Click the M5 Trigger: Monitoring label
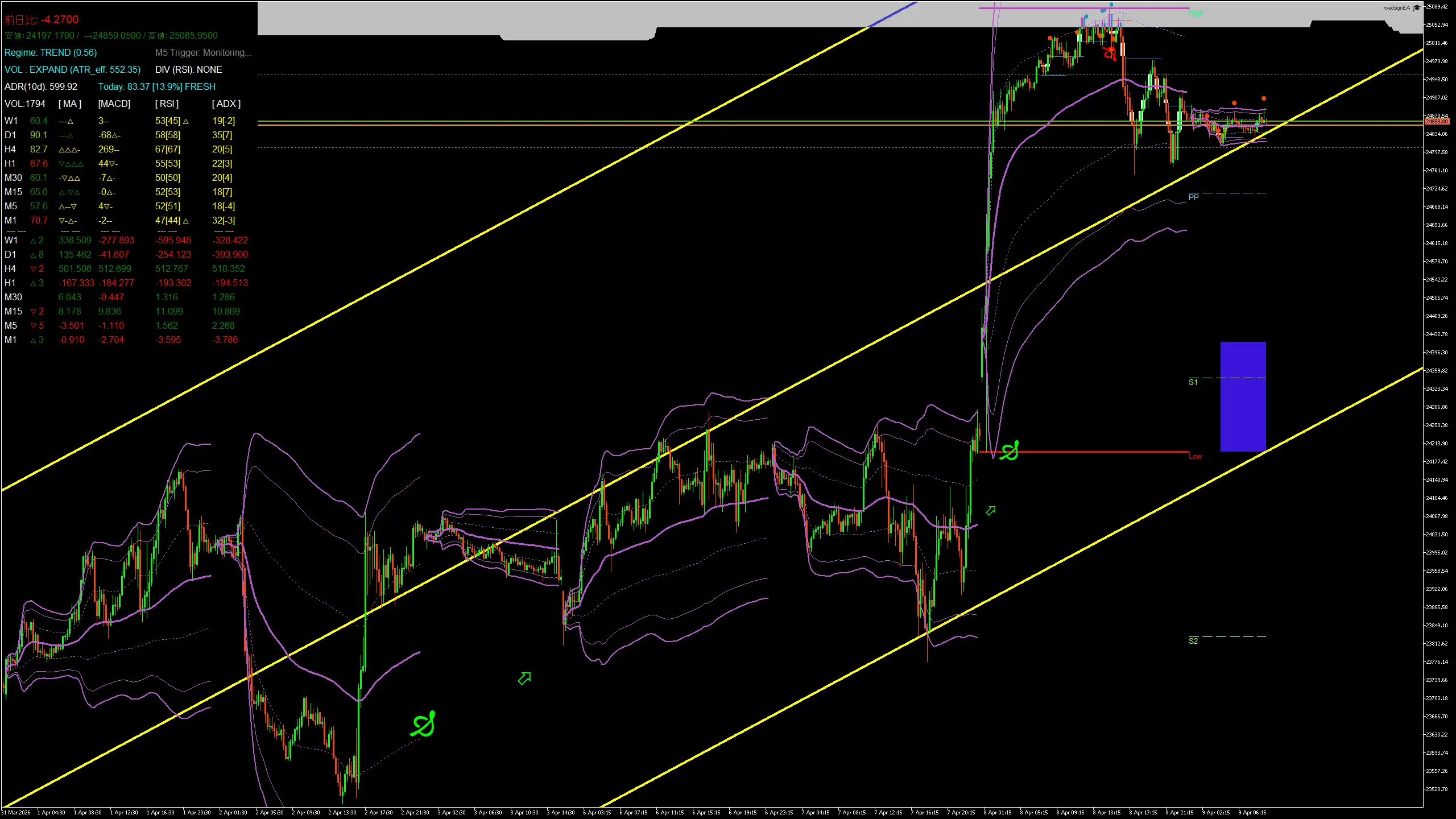The image size is (1456, 819). [203, 52]
